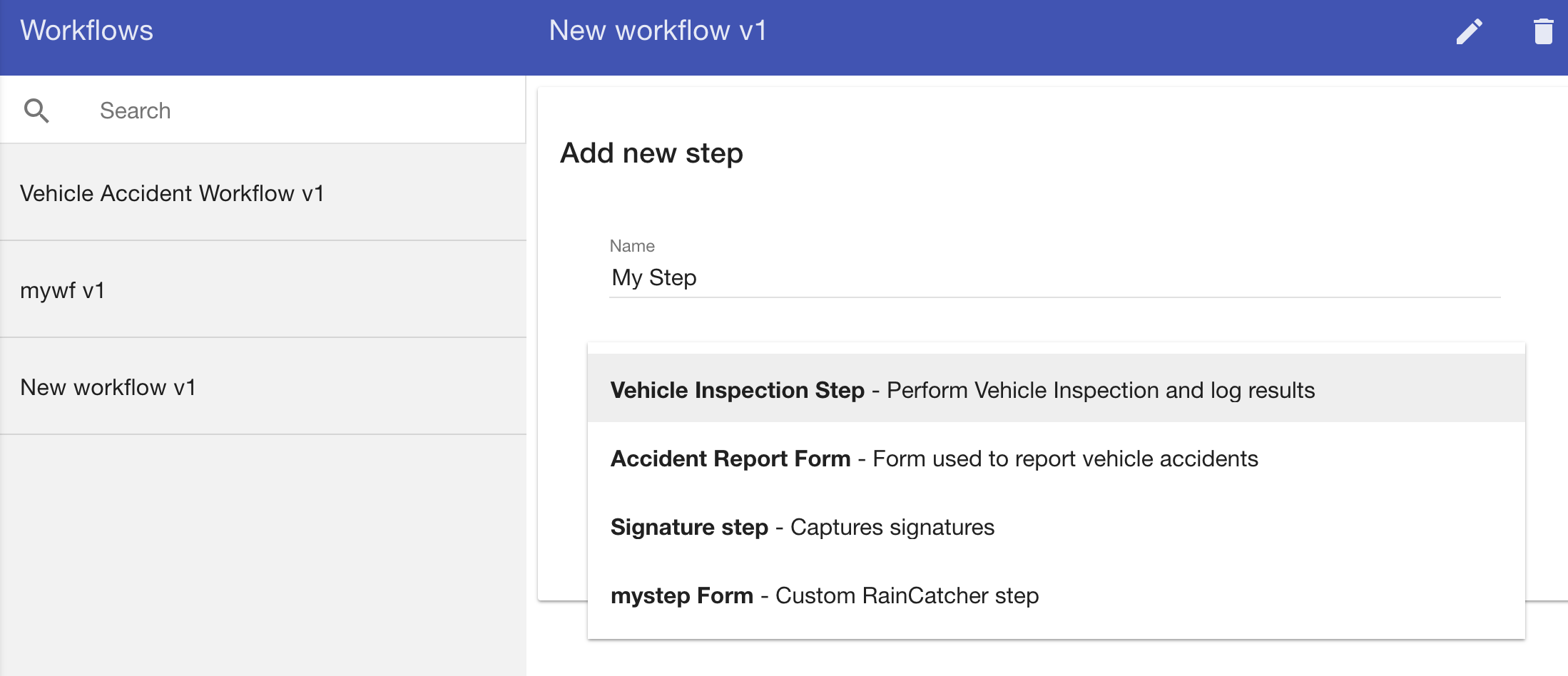Click the New workflow v1 header title

click(x=658, y=31)
